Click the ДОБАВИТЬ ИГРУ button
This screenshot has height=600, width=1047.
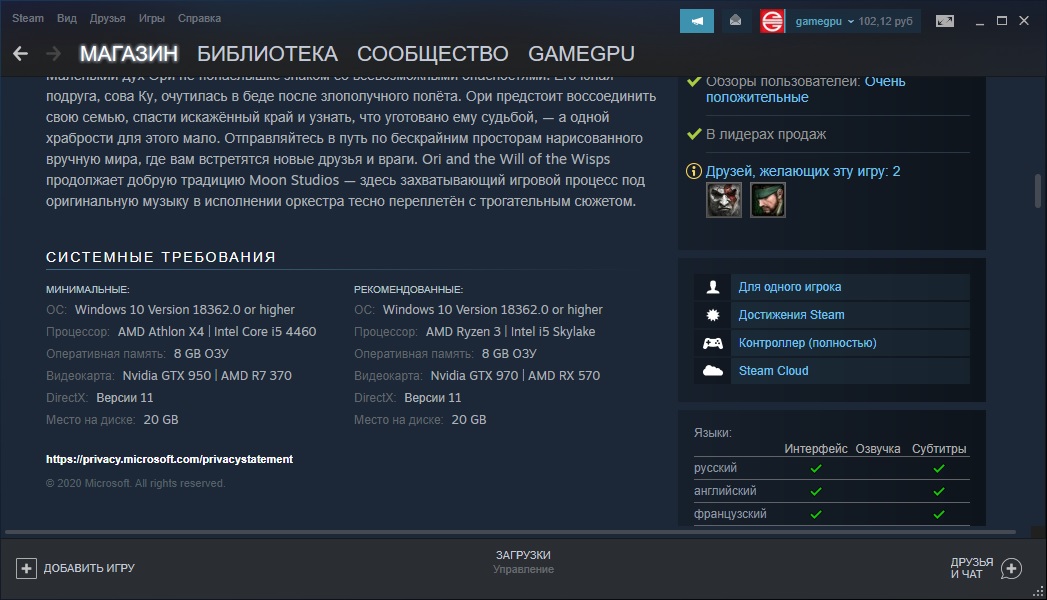click(75, 568)
